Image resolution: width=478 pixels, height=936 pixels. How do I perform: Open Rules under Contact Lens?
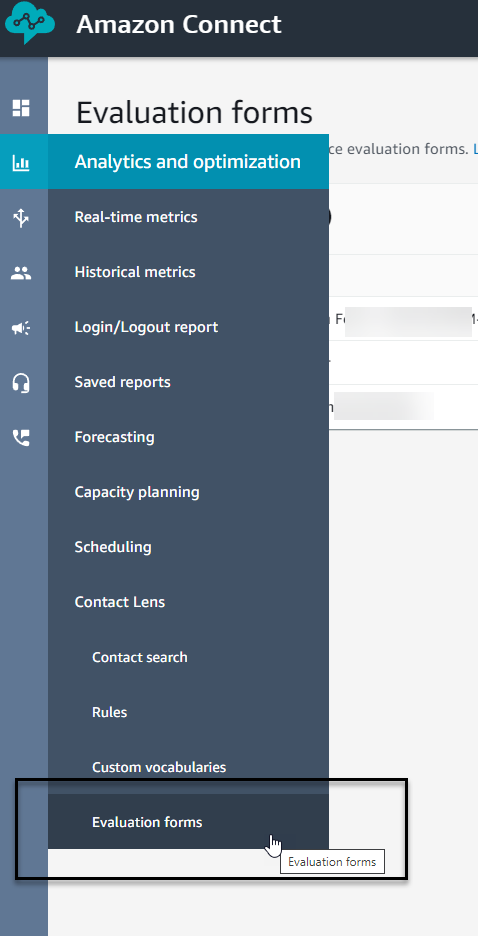188,712
